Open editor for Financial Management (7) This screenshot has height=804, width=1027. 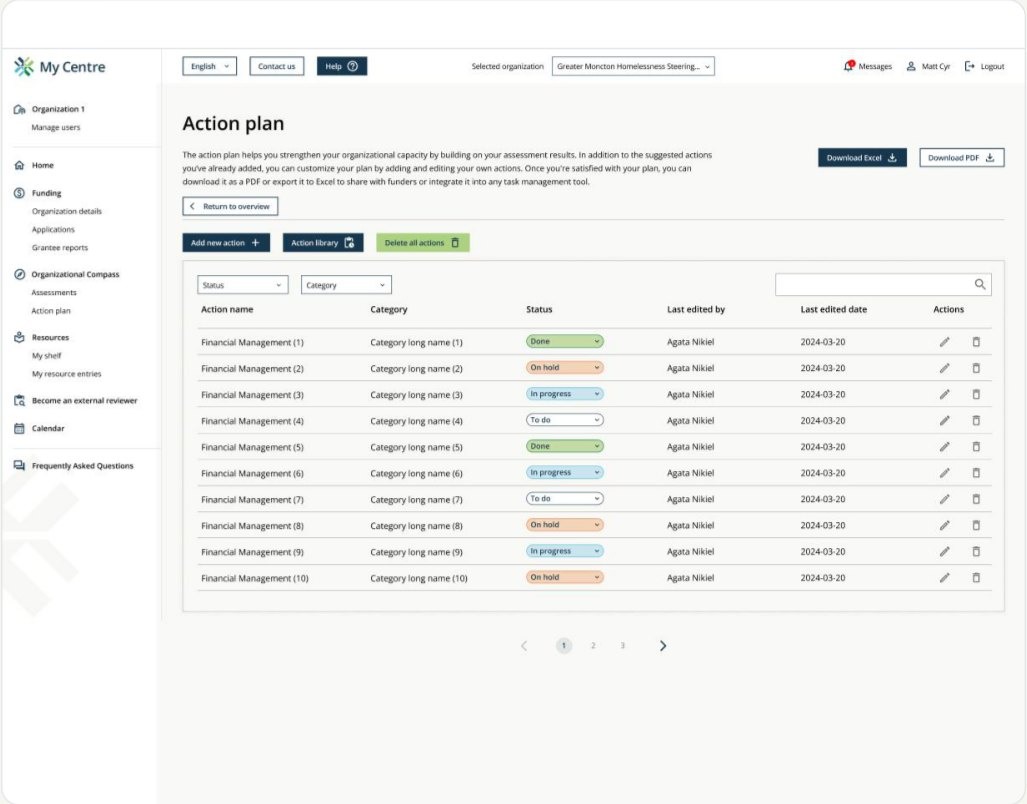click(944, 499)
